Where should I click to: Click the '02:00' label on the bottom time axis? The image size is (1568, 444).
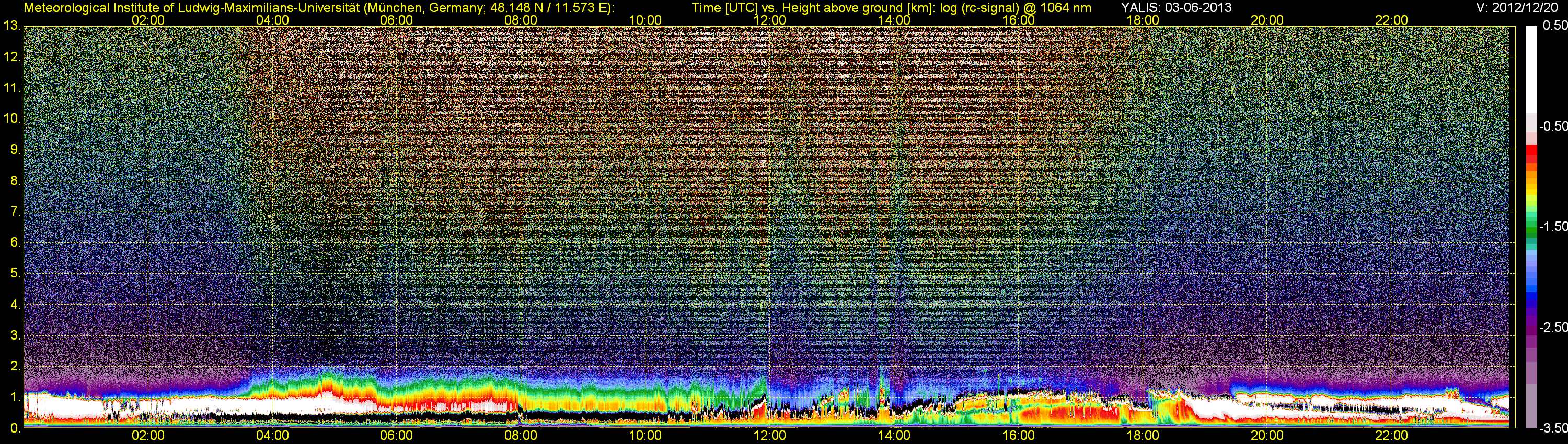coord(148,436)
